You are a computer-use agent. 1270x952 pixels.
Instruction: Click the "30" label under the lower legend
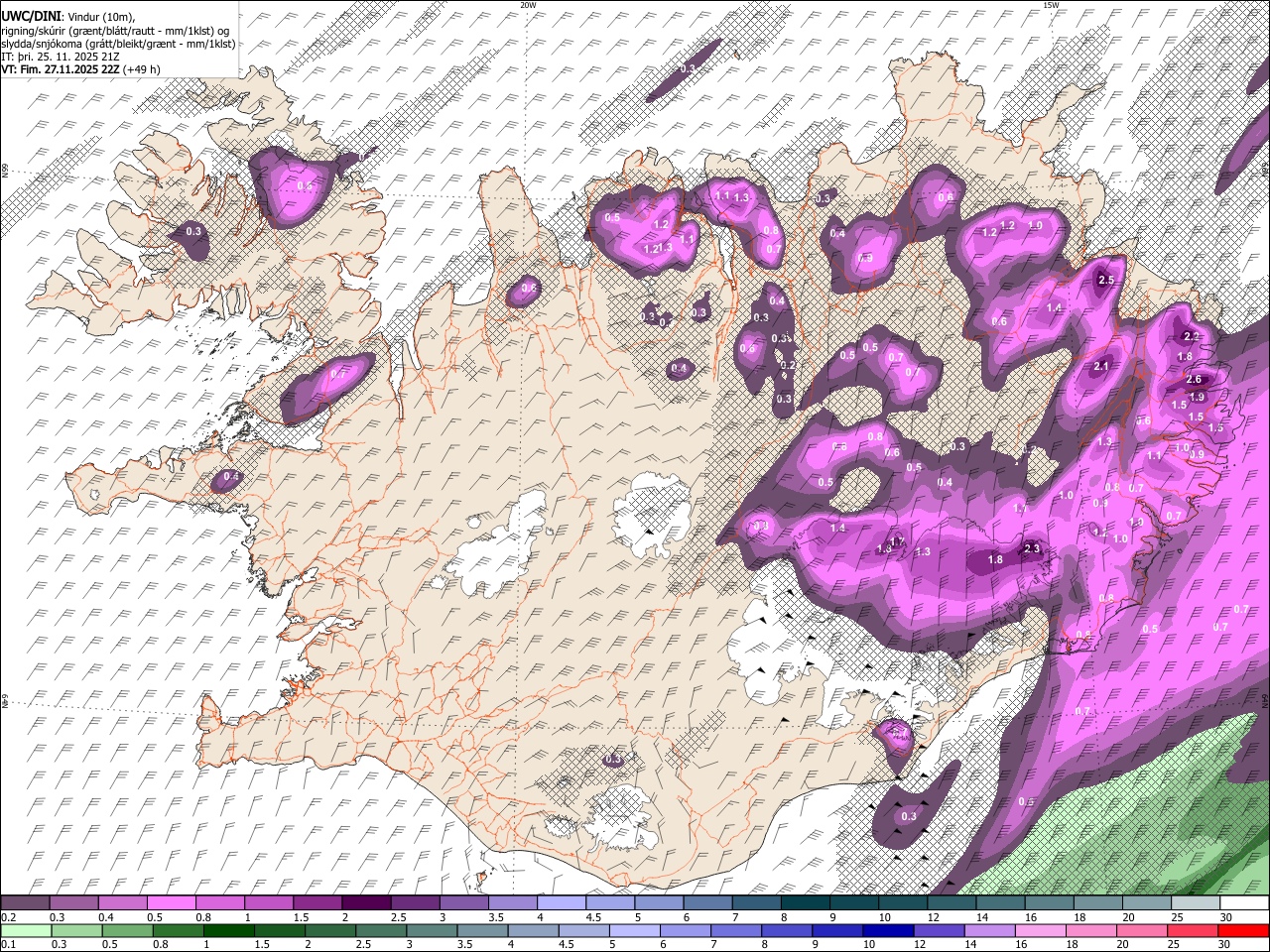click(1226, 944)
